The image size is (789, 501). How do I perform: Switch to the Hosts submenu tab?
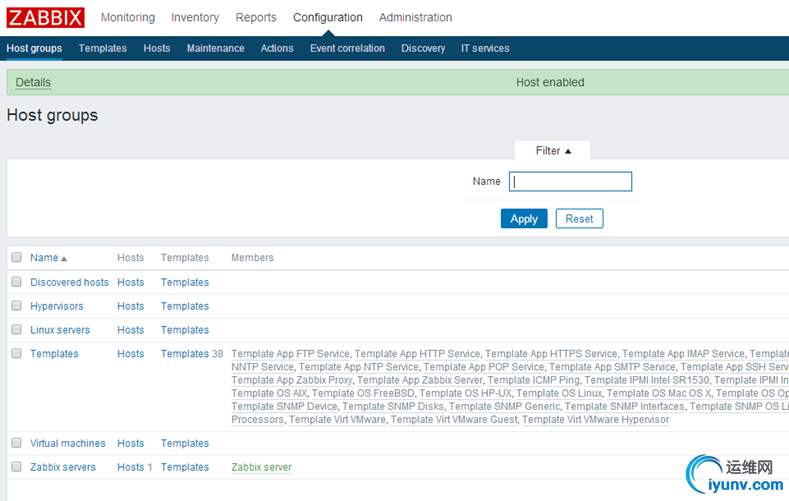pyautogui.click(x=156, y=48)
